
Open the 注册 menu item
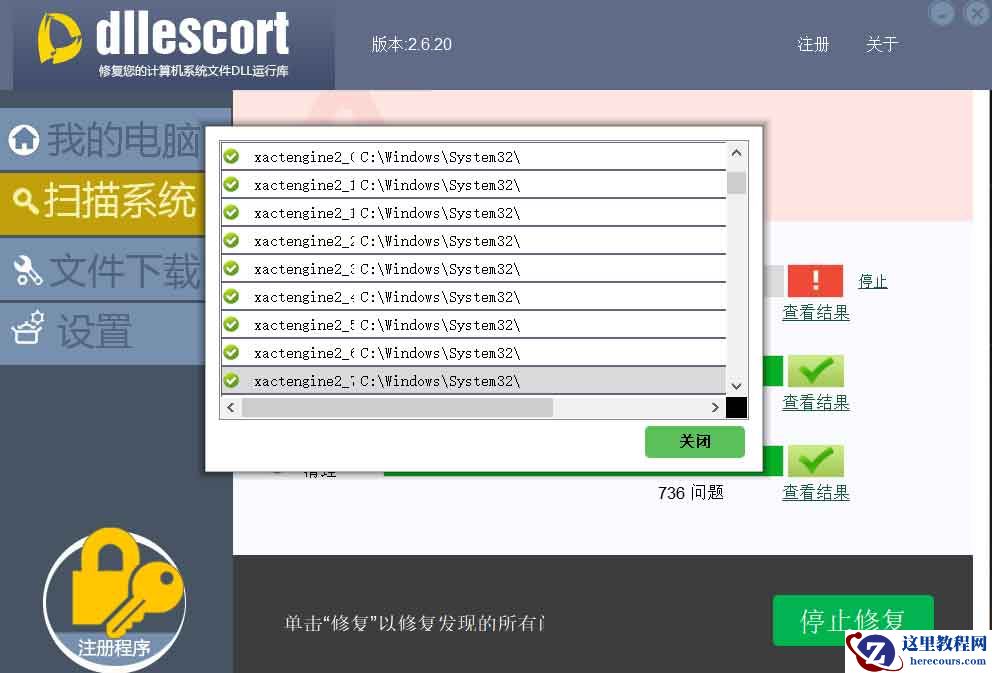pyautogui.click(x=814, y=45)
